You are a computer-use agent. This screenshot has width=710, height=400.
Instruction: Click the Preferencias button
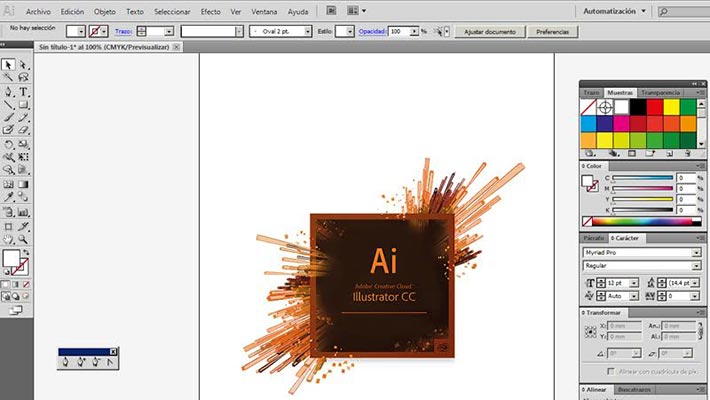[x=552, y=32]
